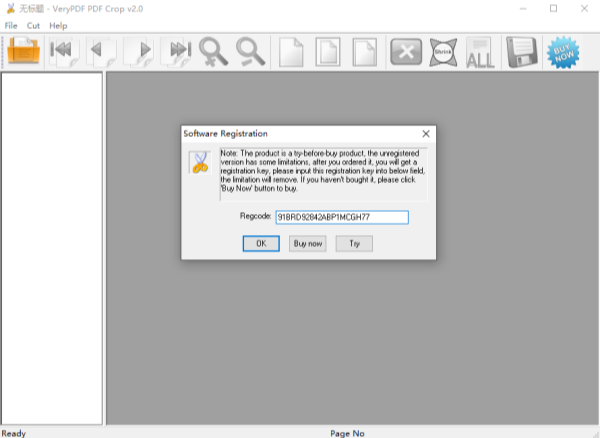Select the third page layout icon
The height and width of the screenshot is (438, 600).
[365, 52]
